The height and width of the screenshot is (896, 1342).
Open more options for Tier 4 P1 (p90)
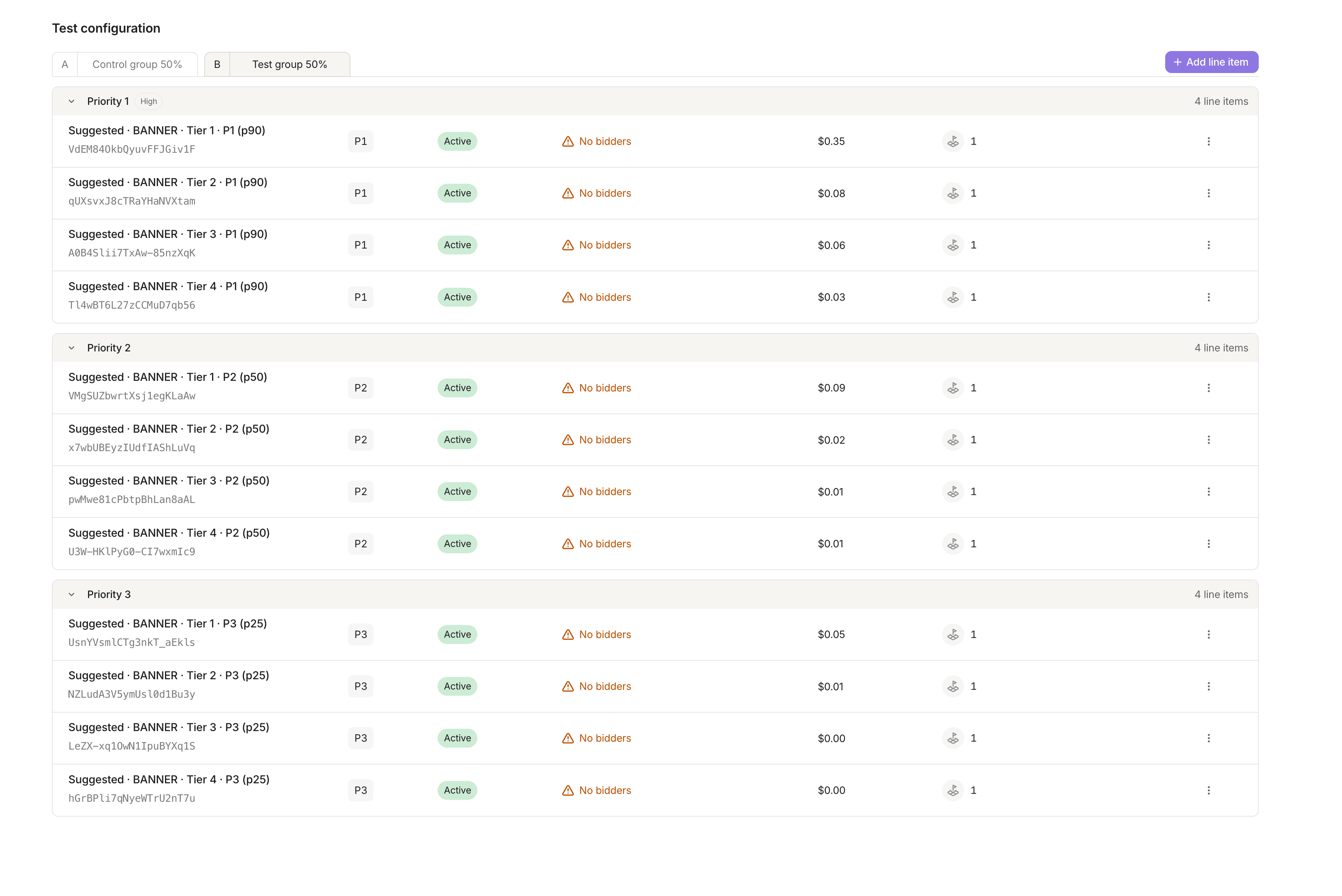pos(1208,297)
